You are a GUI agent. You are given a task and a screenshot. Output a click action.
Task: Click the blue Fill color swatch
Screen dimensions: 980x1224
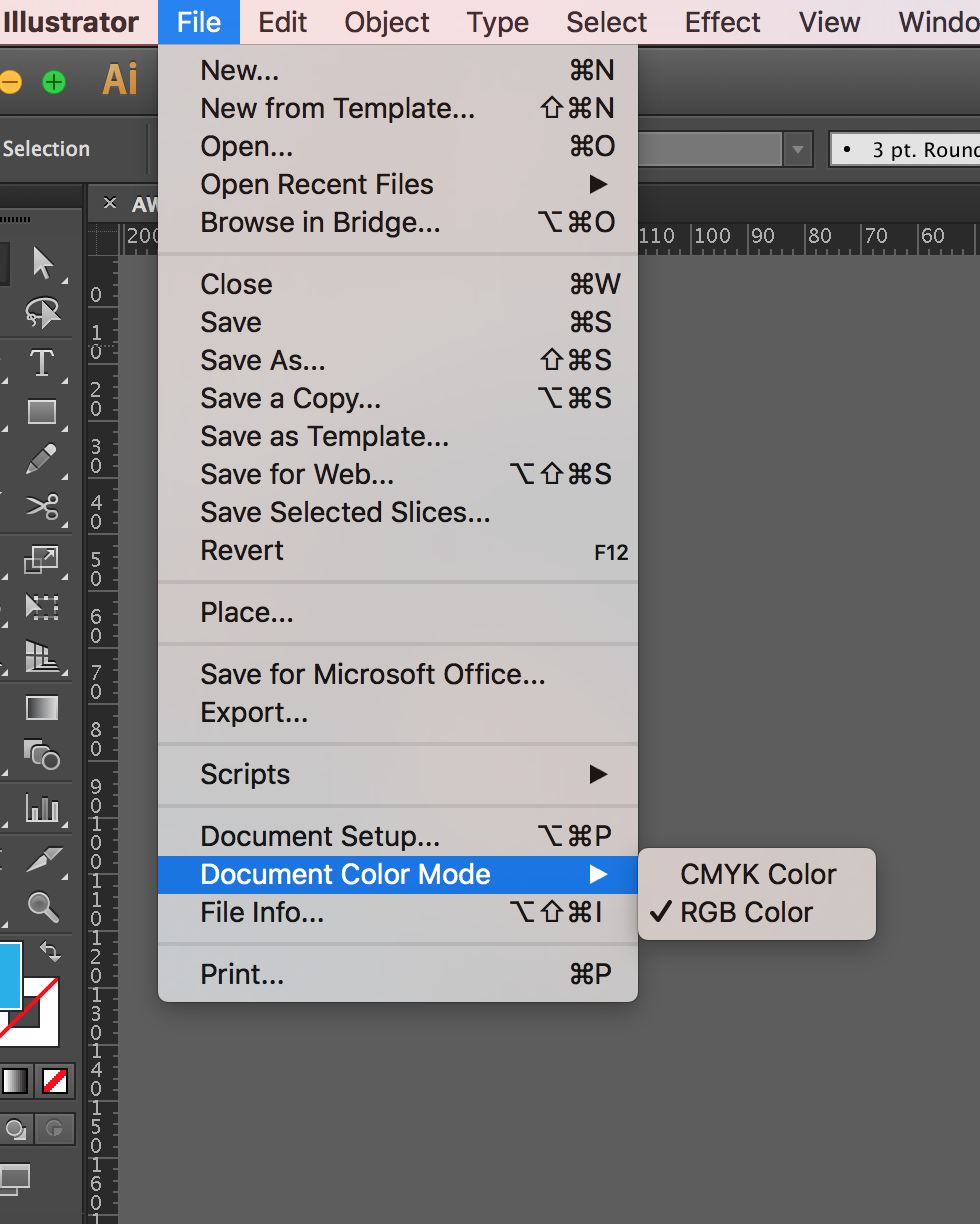tap(10, 975)
